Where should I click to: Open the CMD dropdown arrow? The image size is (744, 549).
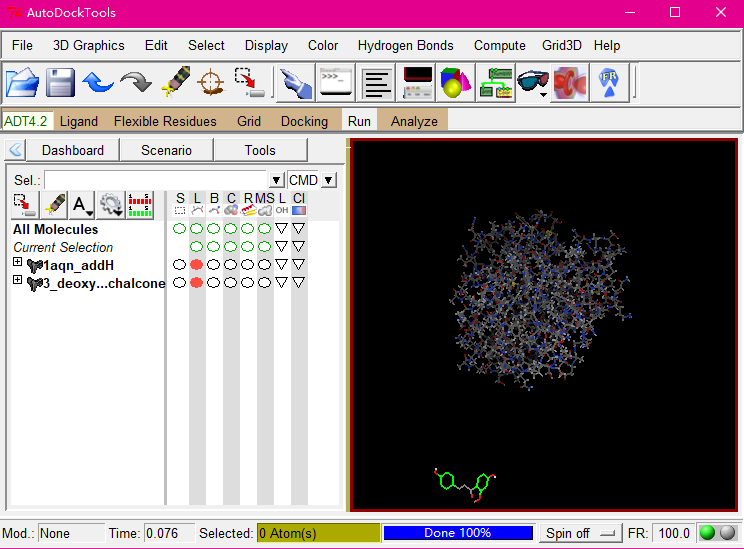click(x=328, y=180)
